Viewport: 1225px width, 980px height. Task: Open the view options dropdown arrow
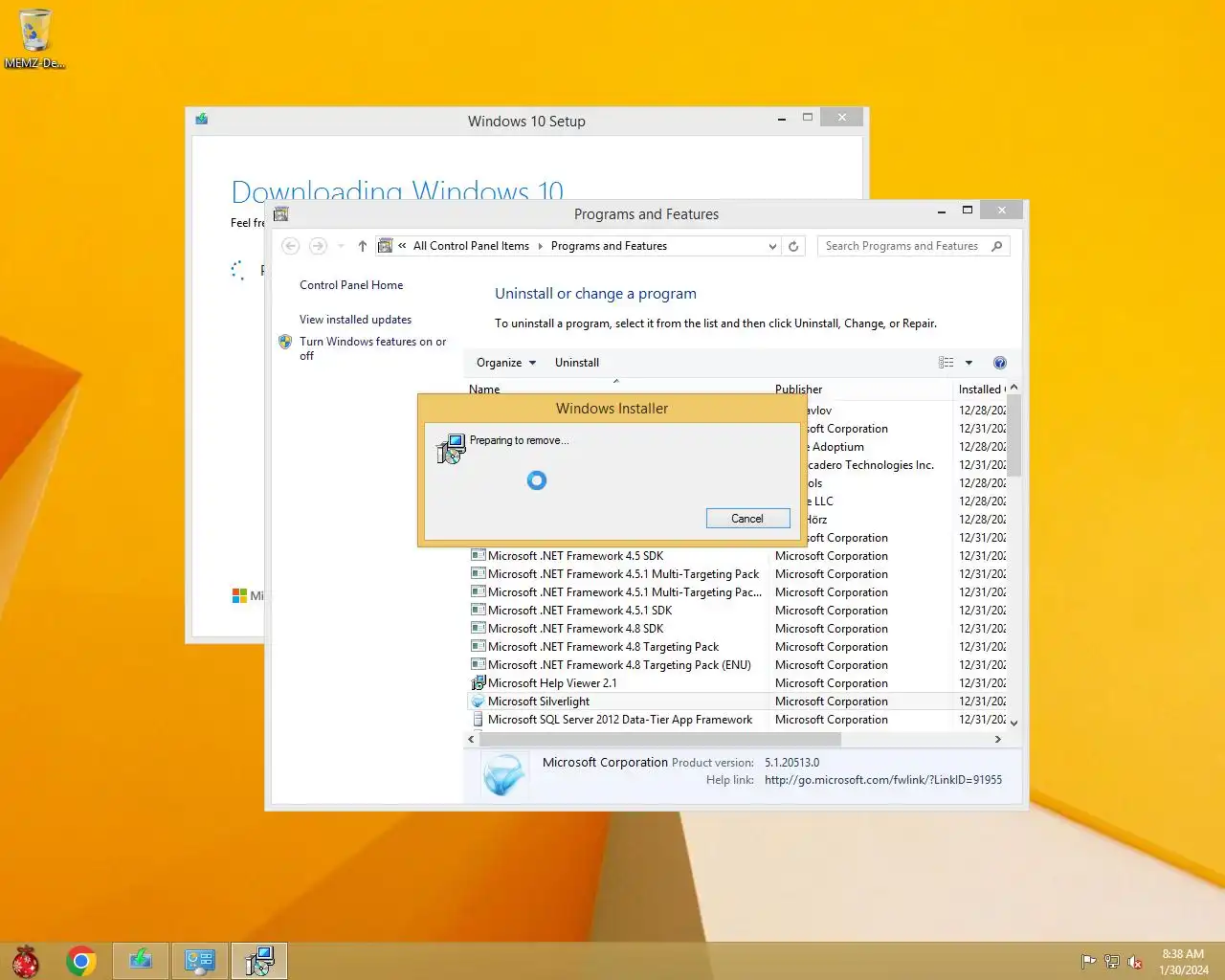(x=969, y=363)
